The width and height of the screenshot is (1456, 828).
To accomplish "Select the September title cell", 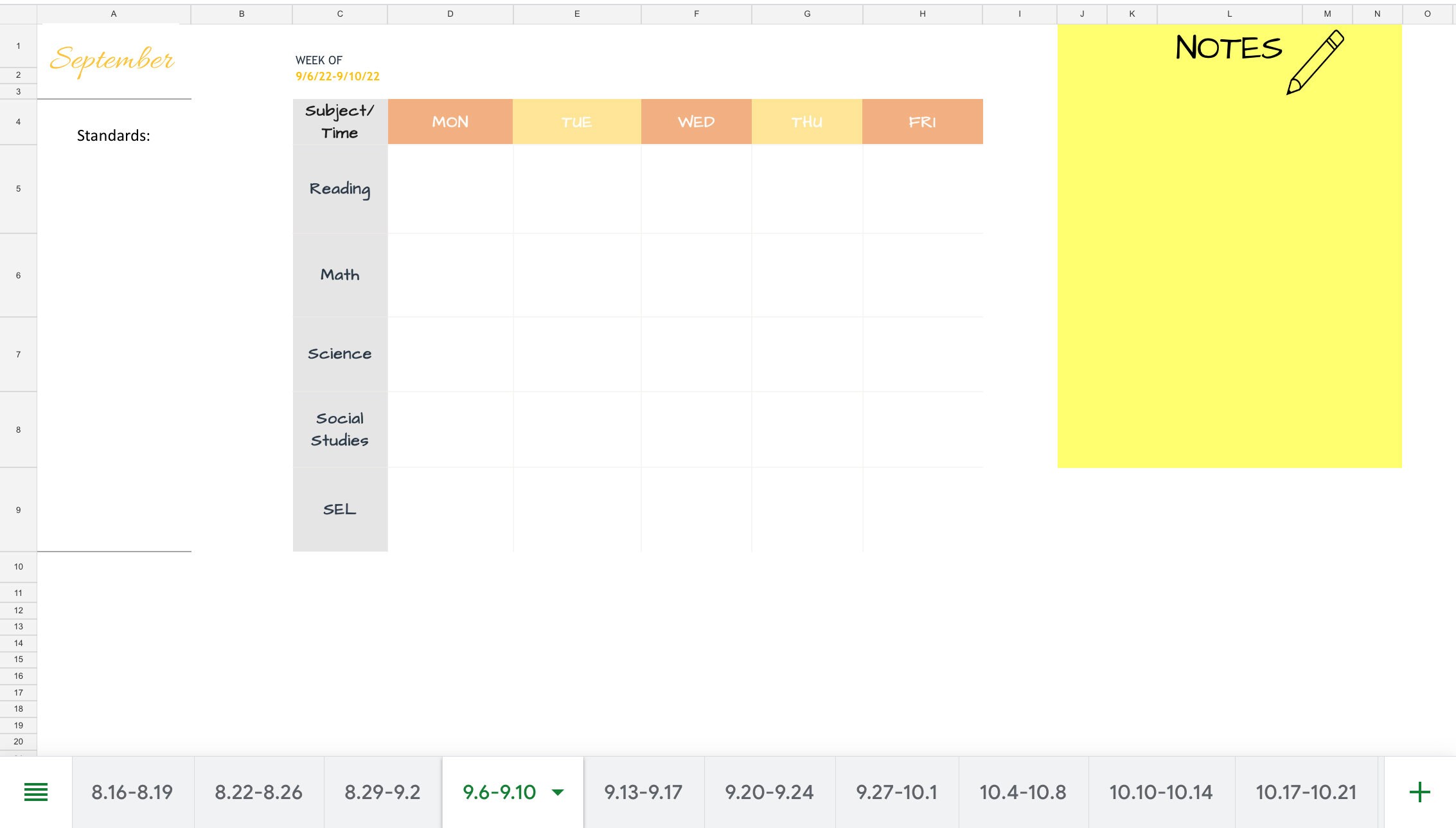I will pos(113,61).
